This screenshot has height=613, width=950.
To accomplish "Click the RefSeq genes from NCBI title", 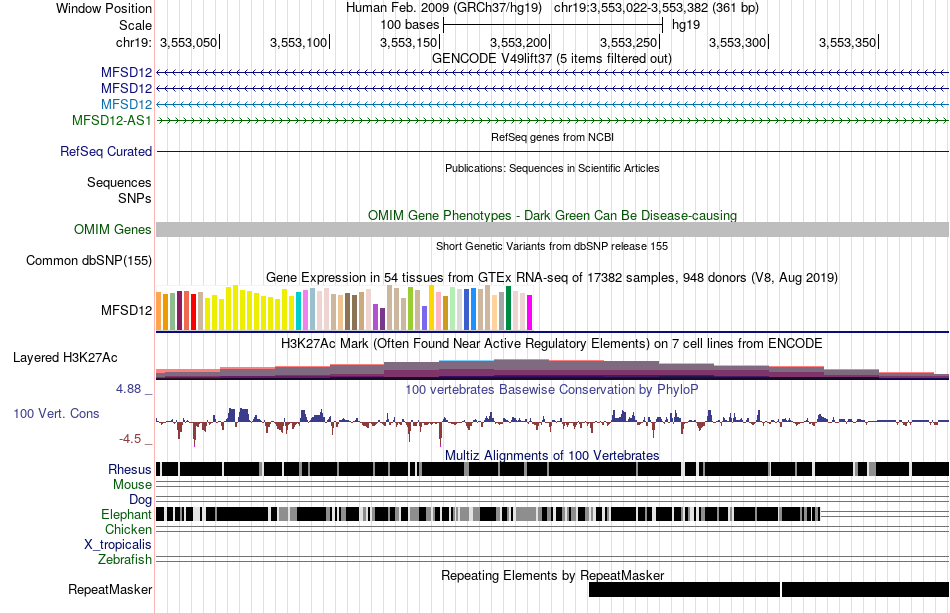I will pyautogui.click(x=552, y=138).
